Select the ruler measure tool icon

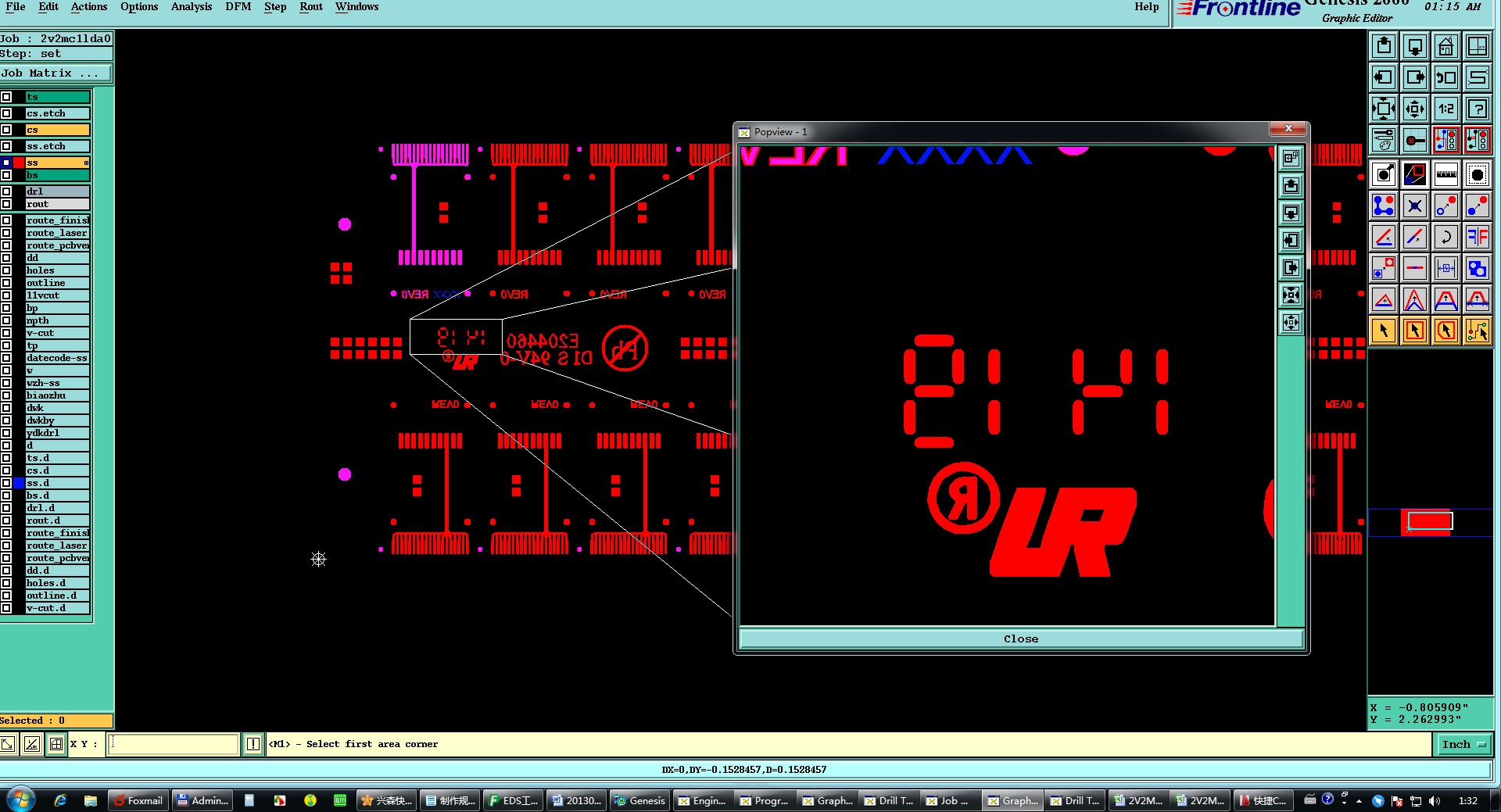coord(1446,174)
